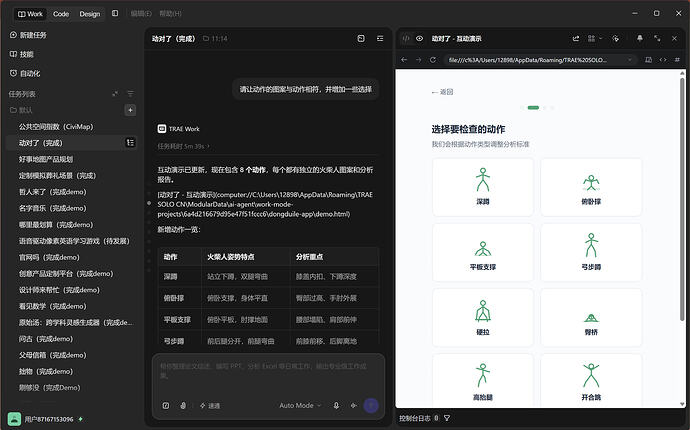
Task: Open task 名字音乐 (完成demo)
Action: coord(52,208)
